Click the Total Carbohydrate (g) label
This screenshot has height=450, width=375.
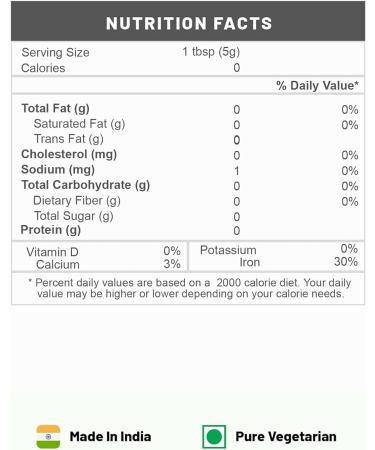[x=86, y=185]
